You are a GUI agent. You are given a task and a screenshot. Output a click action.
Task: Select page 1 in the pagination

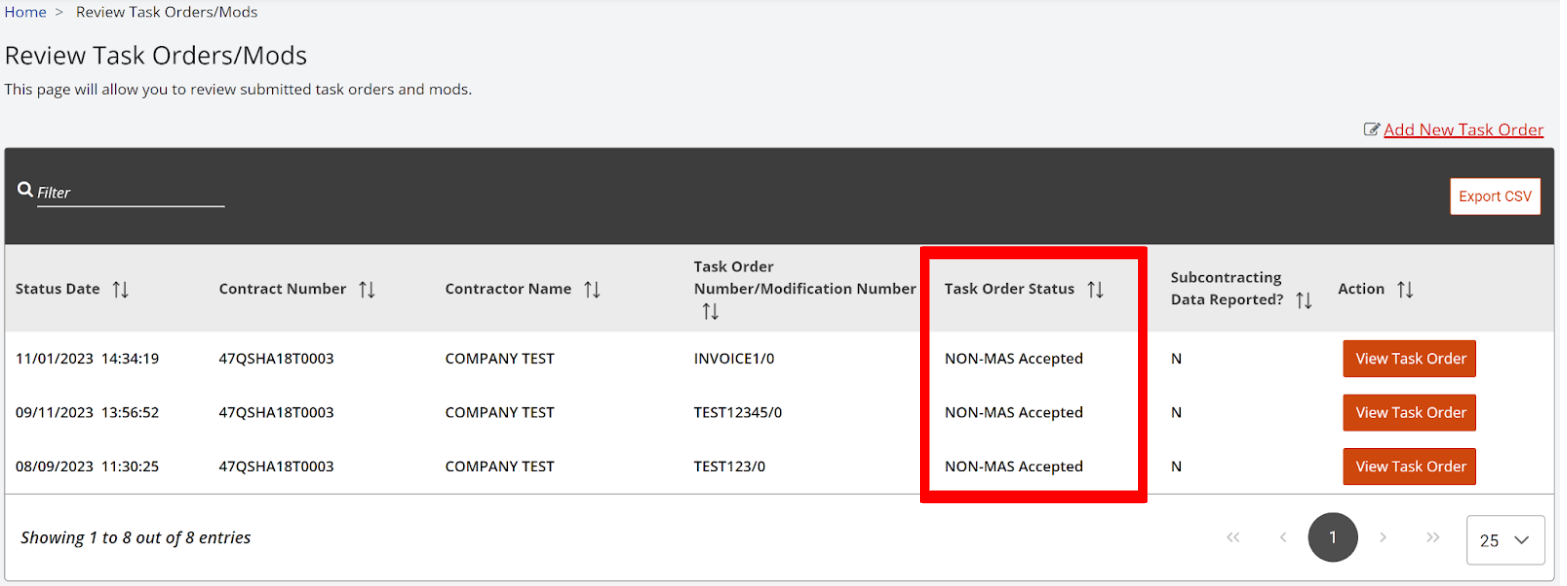pos(1333,537)
